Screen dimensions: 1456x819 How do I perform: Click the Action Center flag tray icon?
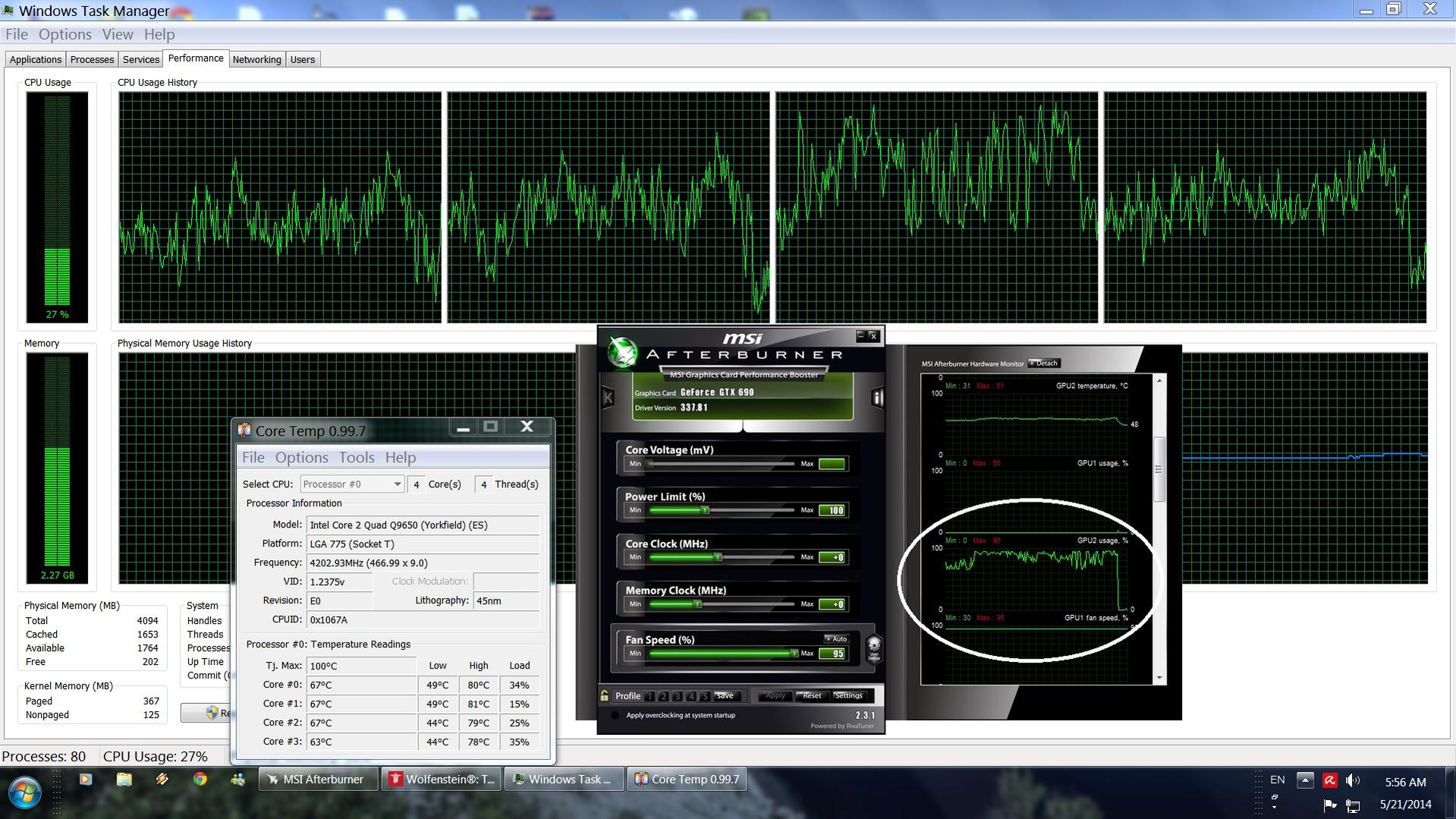1329,805
